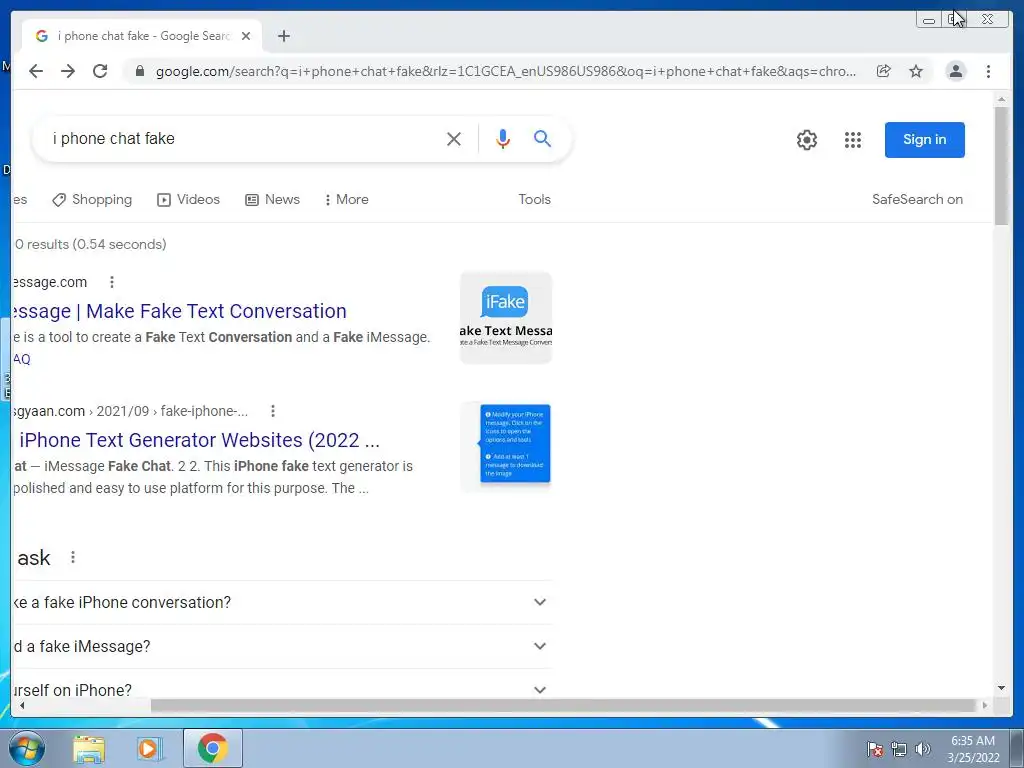Viewport: 1024px width, 768px height.
Task: Open Google quick settings gear
Action: [807, 140]
